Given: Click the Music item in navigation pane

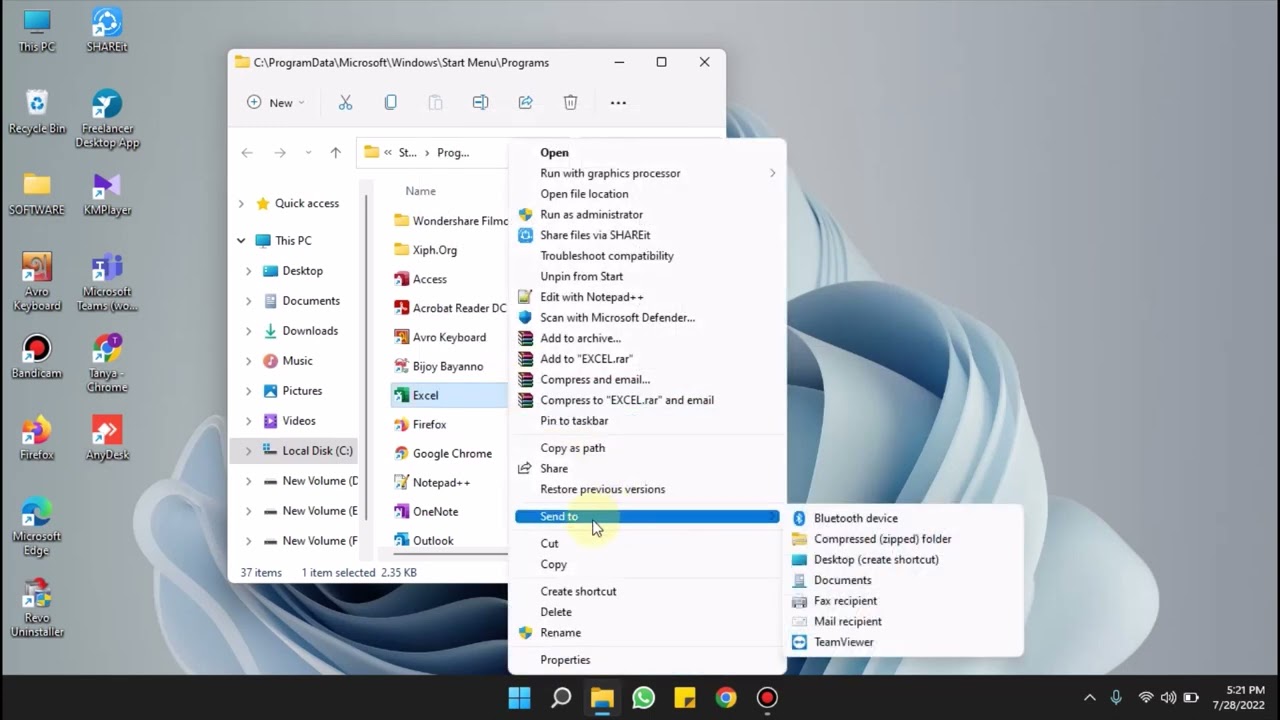Looking at the screenshot, I should click(297, 361).
